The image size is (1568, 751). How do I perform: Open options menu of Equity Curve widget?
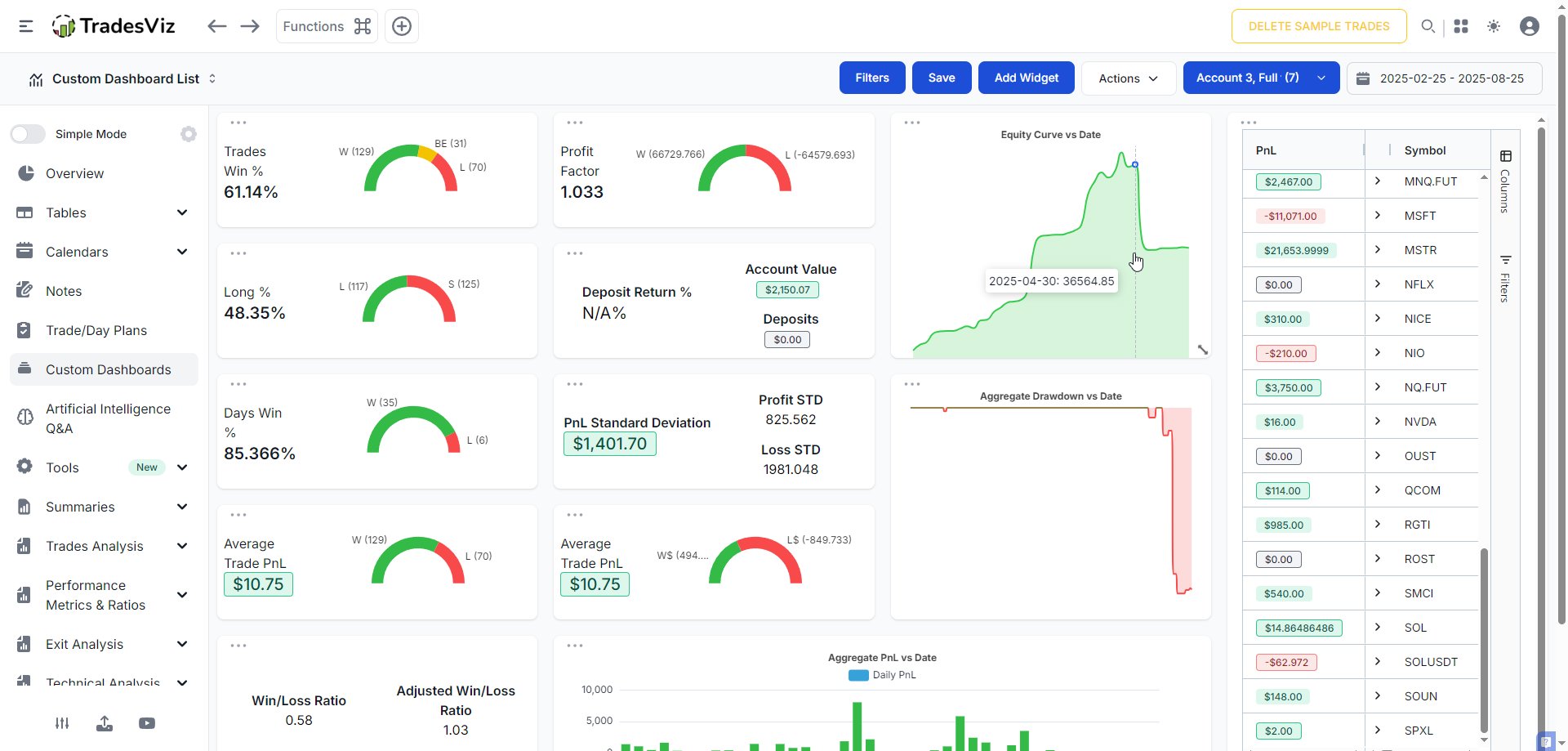912,123
